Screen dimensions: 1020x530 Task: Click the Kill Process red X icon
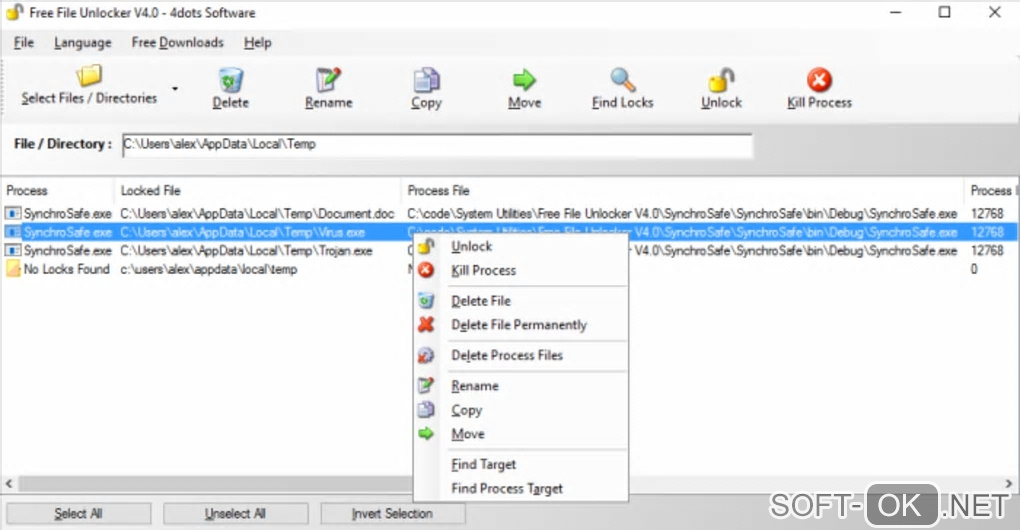point(819,80)
